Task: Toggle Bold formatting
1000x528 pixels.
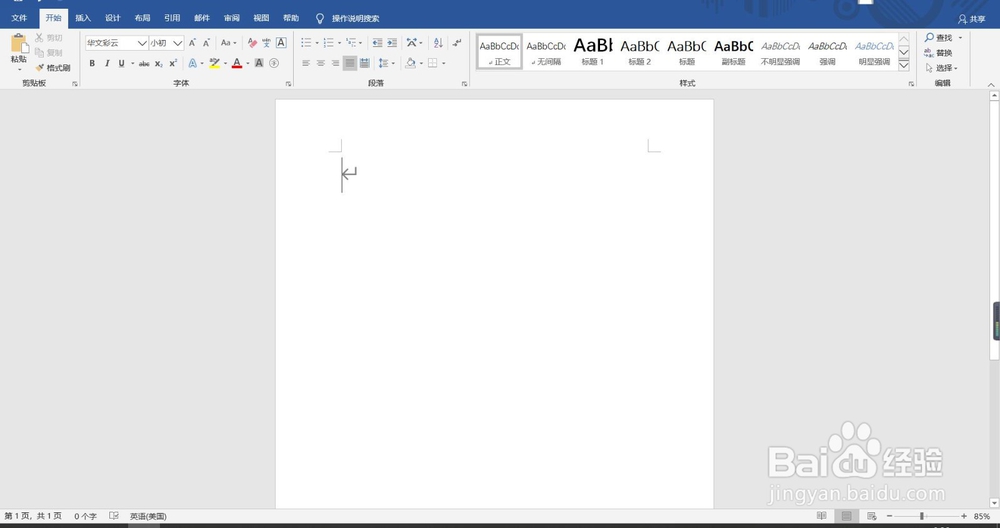Action: [92, 63]
